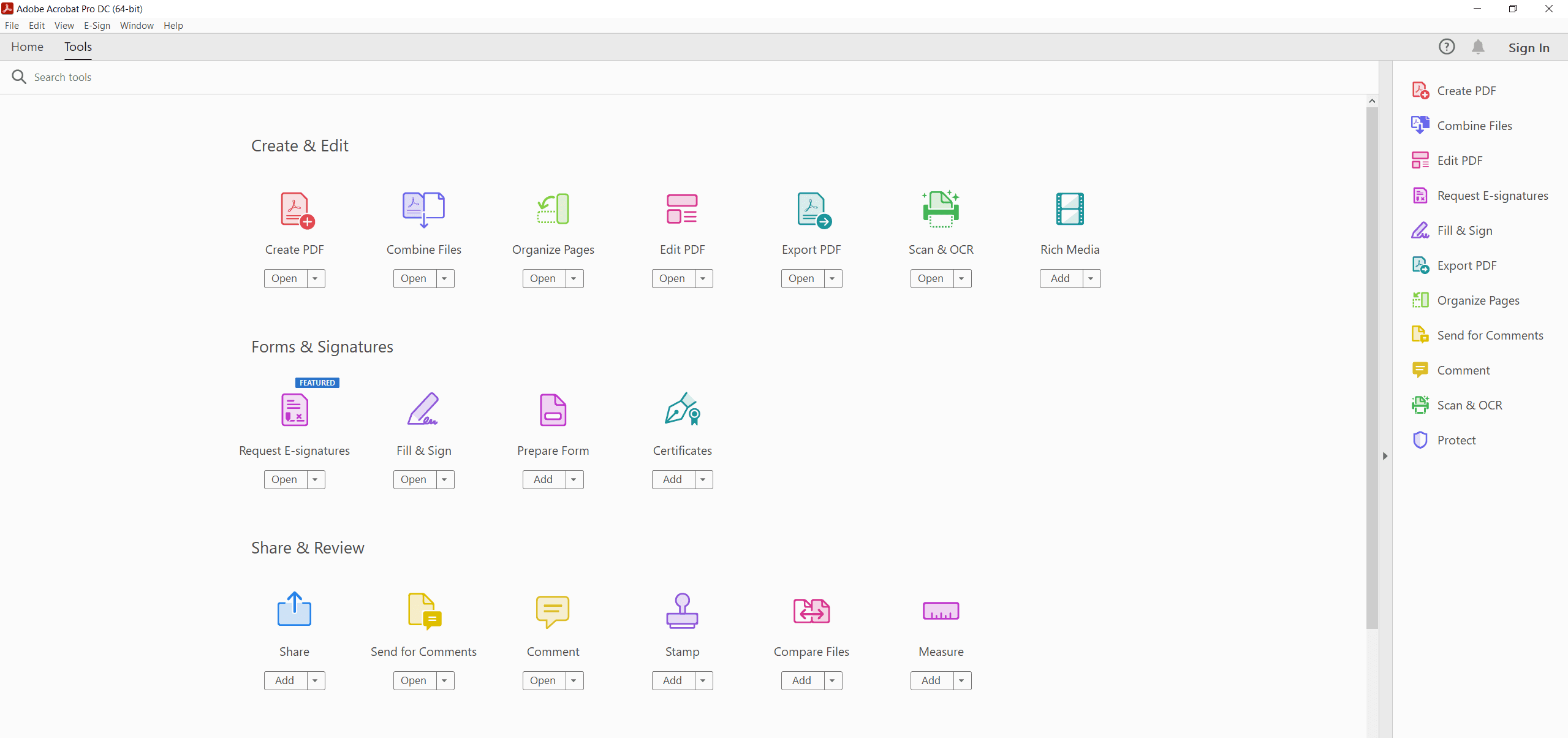Viewport: 1568px width, 738px height.
Task: Click the Tools tab
Action: click(x=77, y=47)
